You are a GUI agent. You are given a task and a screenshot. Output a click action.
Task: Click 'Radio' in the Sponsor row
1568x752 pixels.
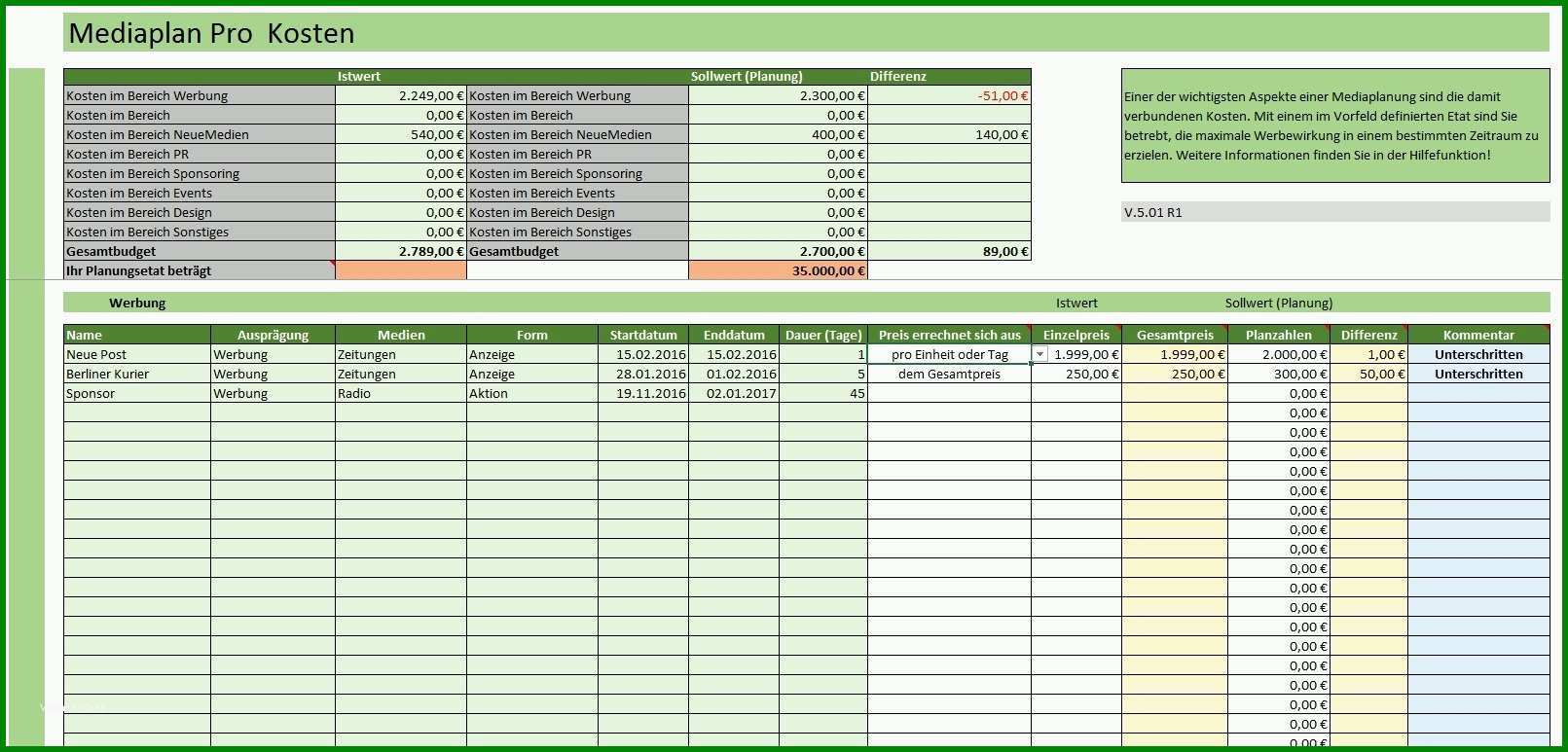tap(401, 394)
